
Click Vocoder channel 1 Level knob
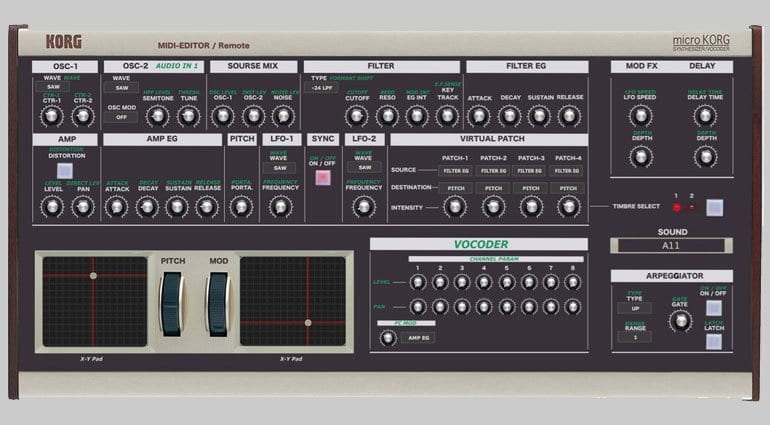click(x=417, y=283)
